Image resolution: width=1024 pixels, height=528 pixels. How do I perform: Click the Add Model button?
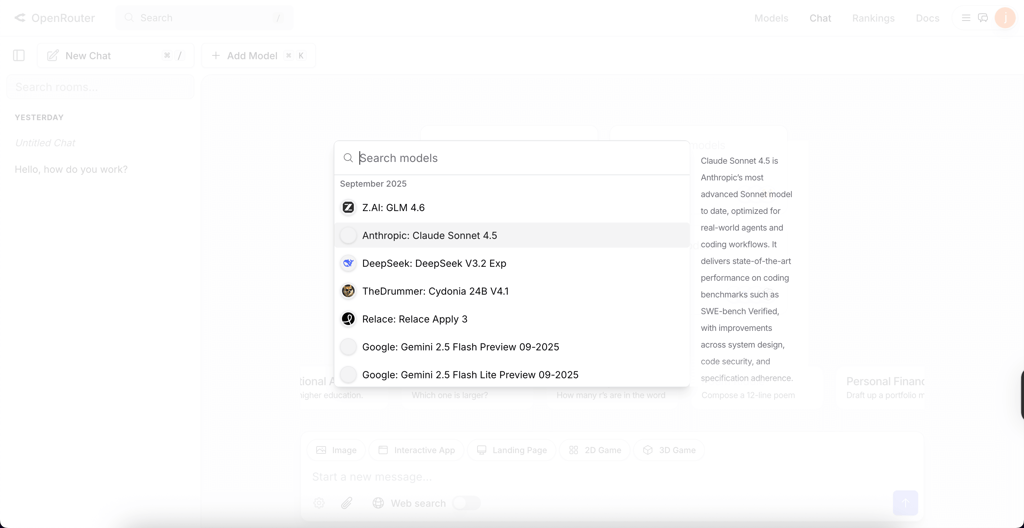pyautogui.click(x=259, y=56)
